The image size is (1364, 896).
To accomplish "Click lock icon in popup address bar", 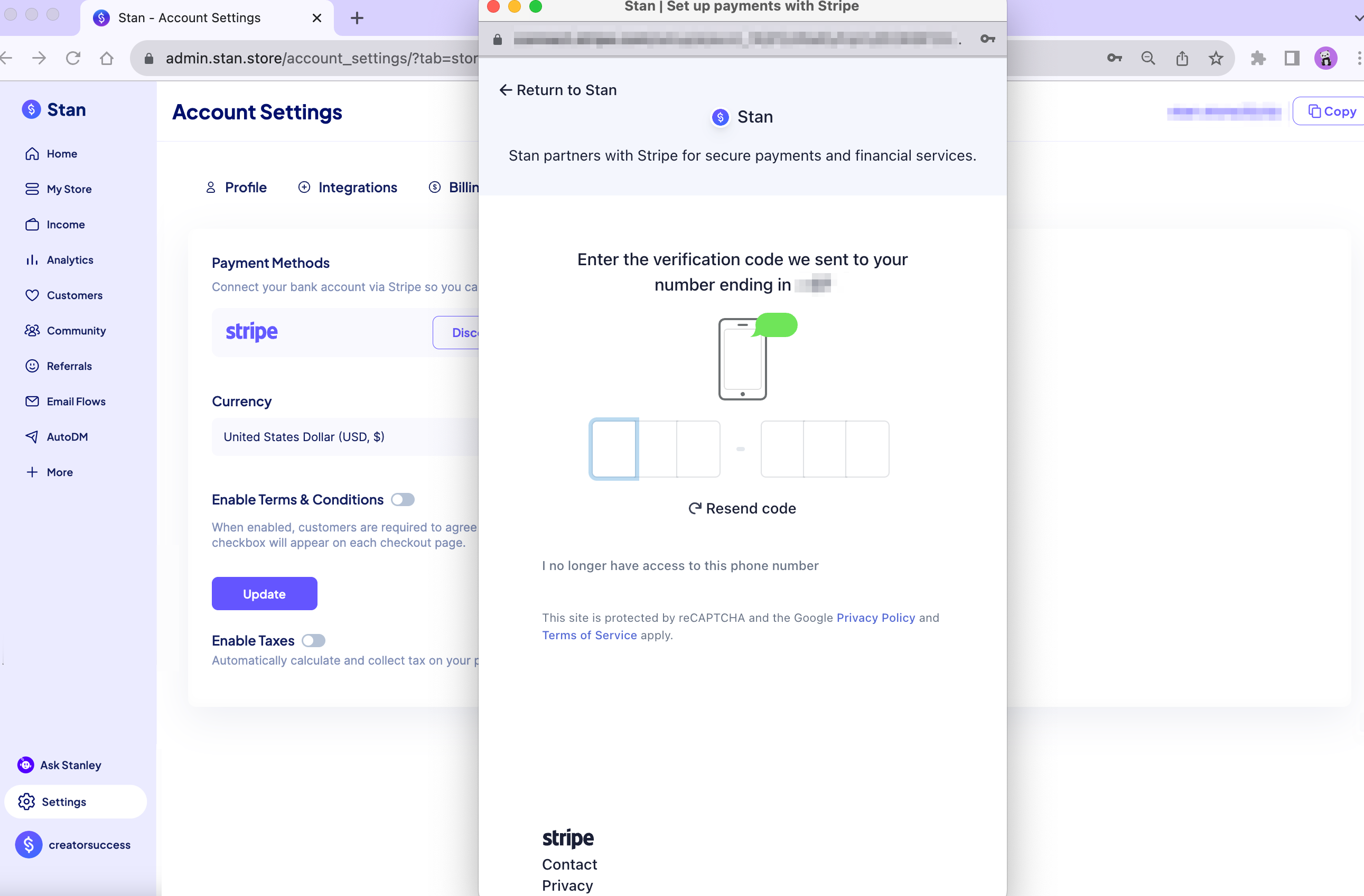I will pos(497,39).
